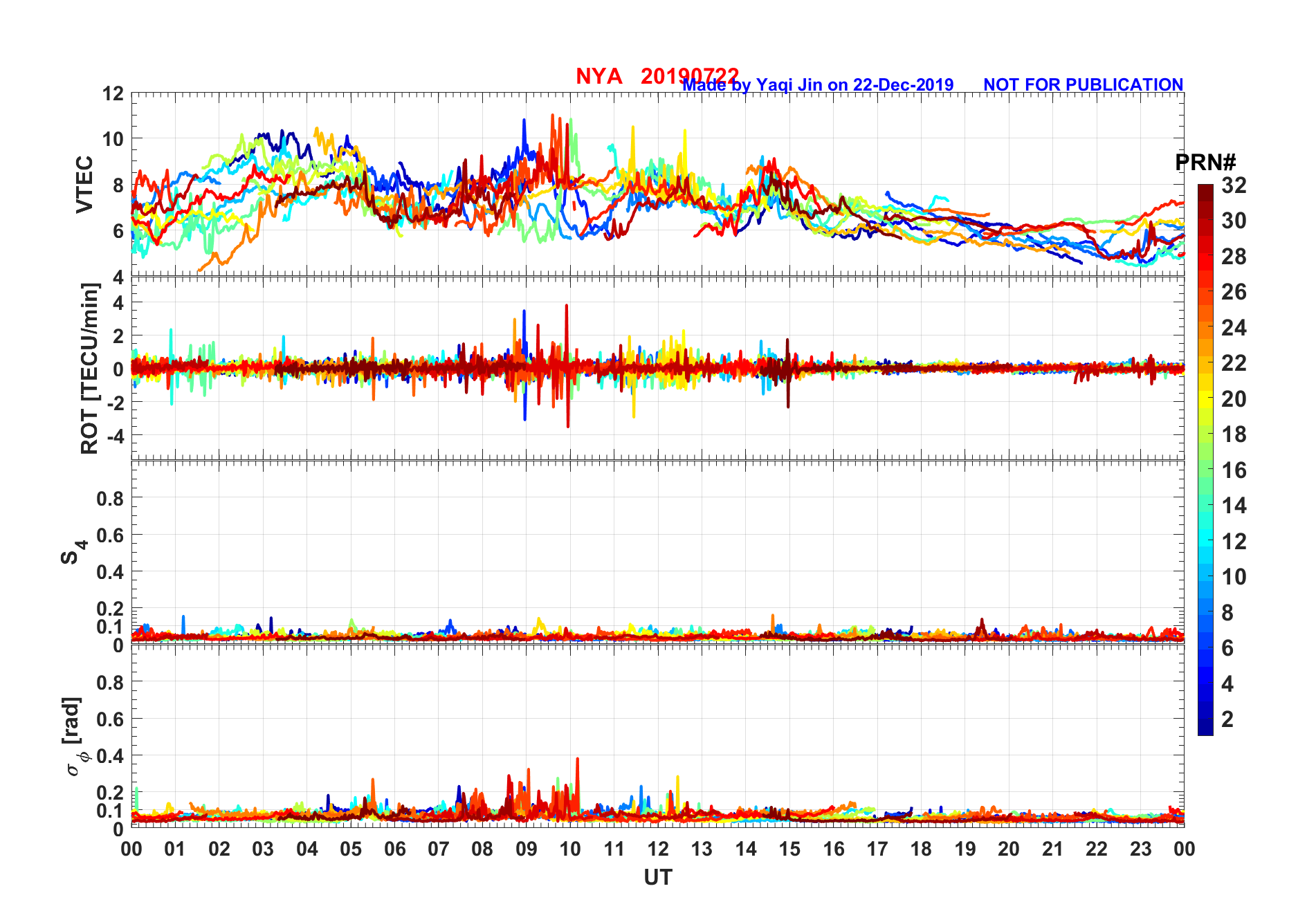
Task: Click VTEC axis tick label '12'
Action: click(112, 93)
